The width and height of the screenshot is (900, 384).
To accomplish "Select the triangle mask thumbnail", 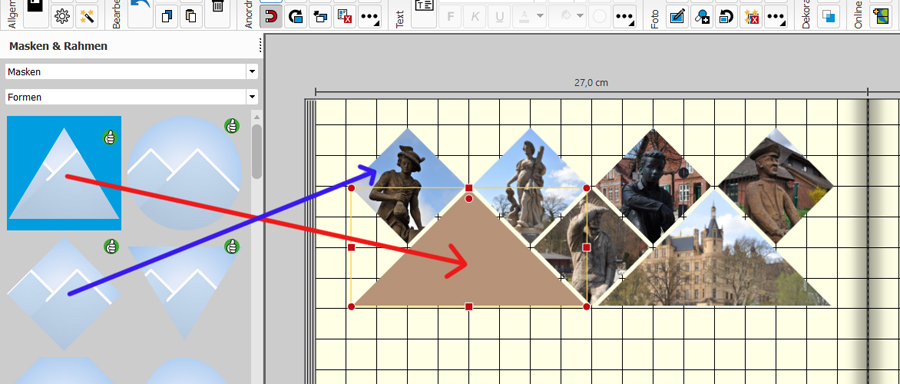I will click(x=64, y=173).
